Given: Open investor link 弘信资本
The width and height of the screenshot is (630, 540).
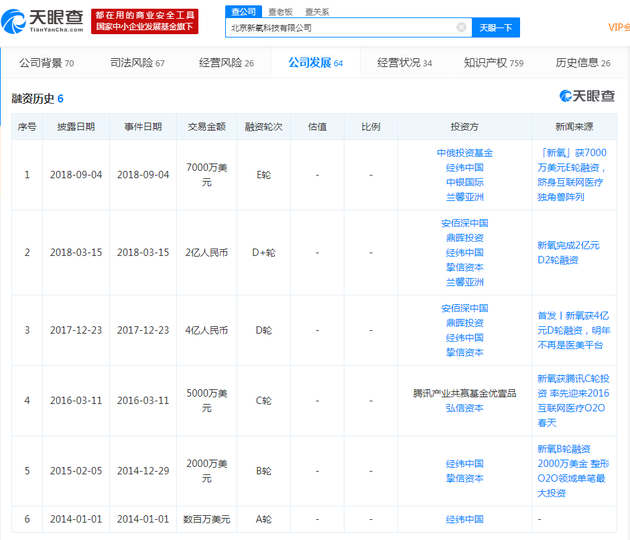Looking at the screenshot, I should pos(464,408).
